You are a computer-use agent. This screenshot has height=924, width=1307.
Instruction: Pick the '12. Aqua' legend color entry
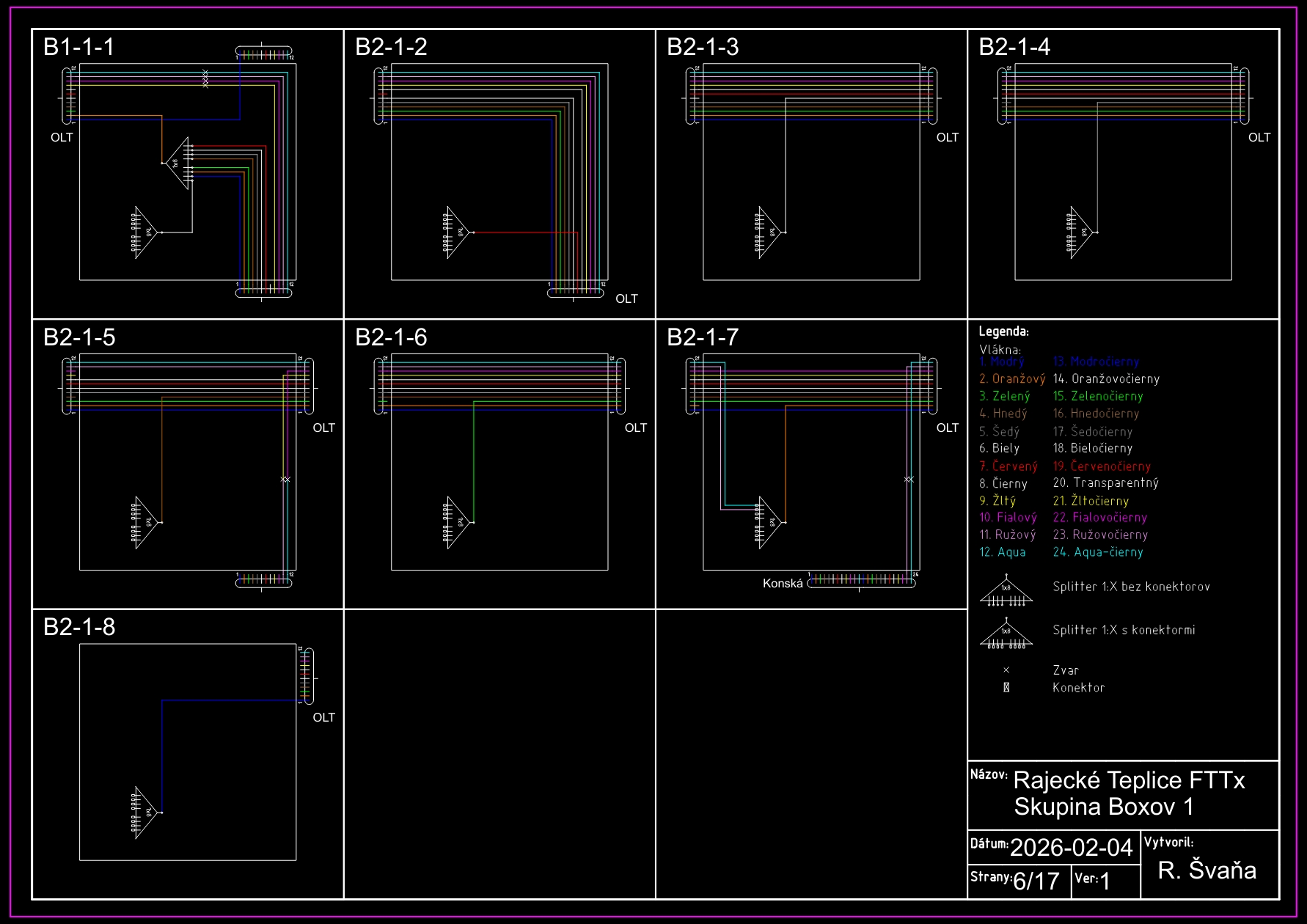click(x=1002, y=552)
